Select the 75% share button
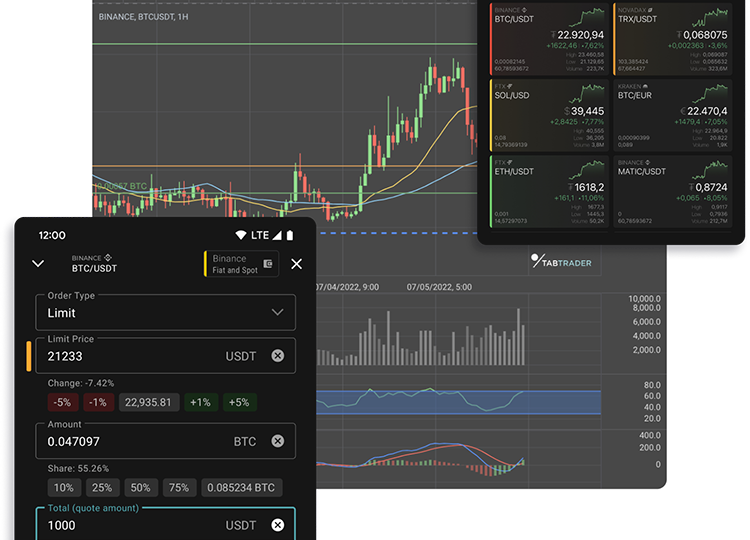The height and width of the screenshot is (540, 750). (179, 487)
